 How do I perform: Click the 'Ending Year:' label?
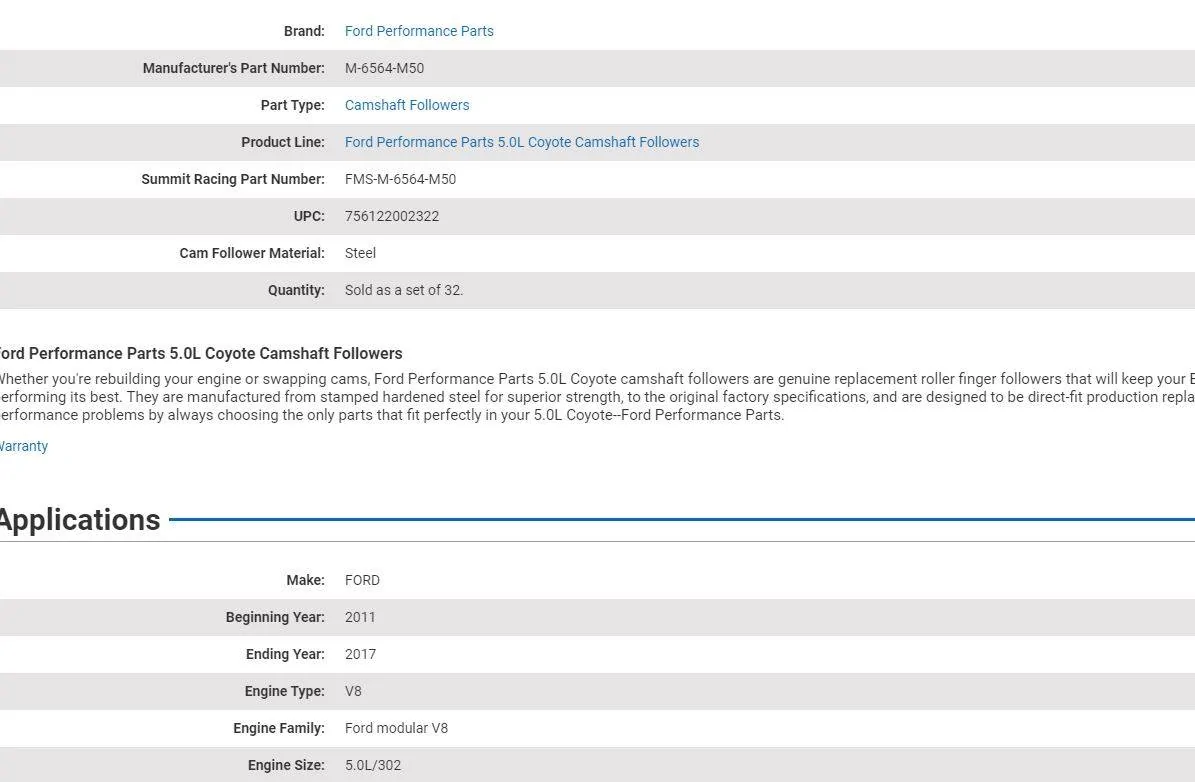pyautogui.click(x=285, y=655)
